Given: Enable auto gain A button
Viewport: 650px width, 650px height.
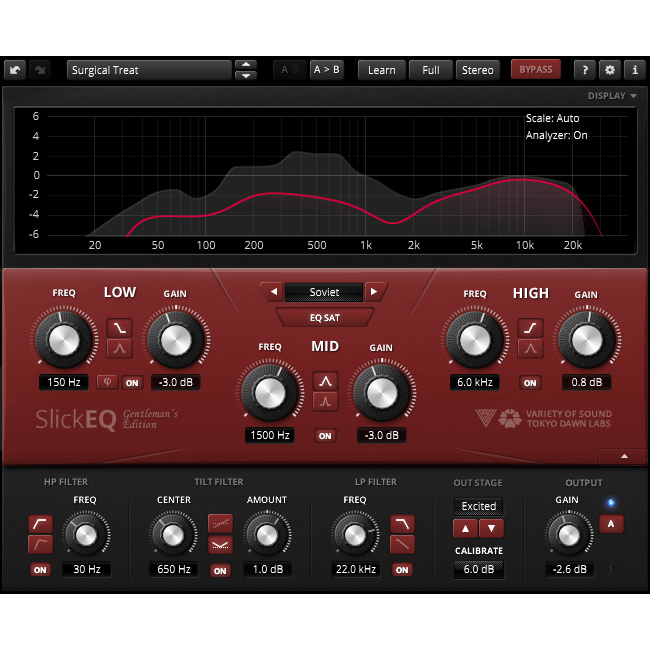Looking at the screenshot, I should pyautogui.click(x=611, y=524).
